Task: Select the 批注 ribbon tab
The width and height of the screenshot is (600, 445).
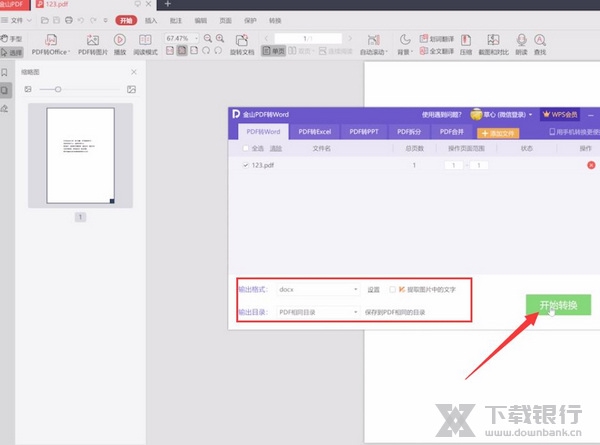Action: [176, 21]
